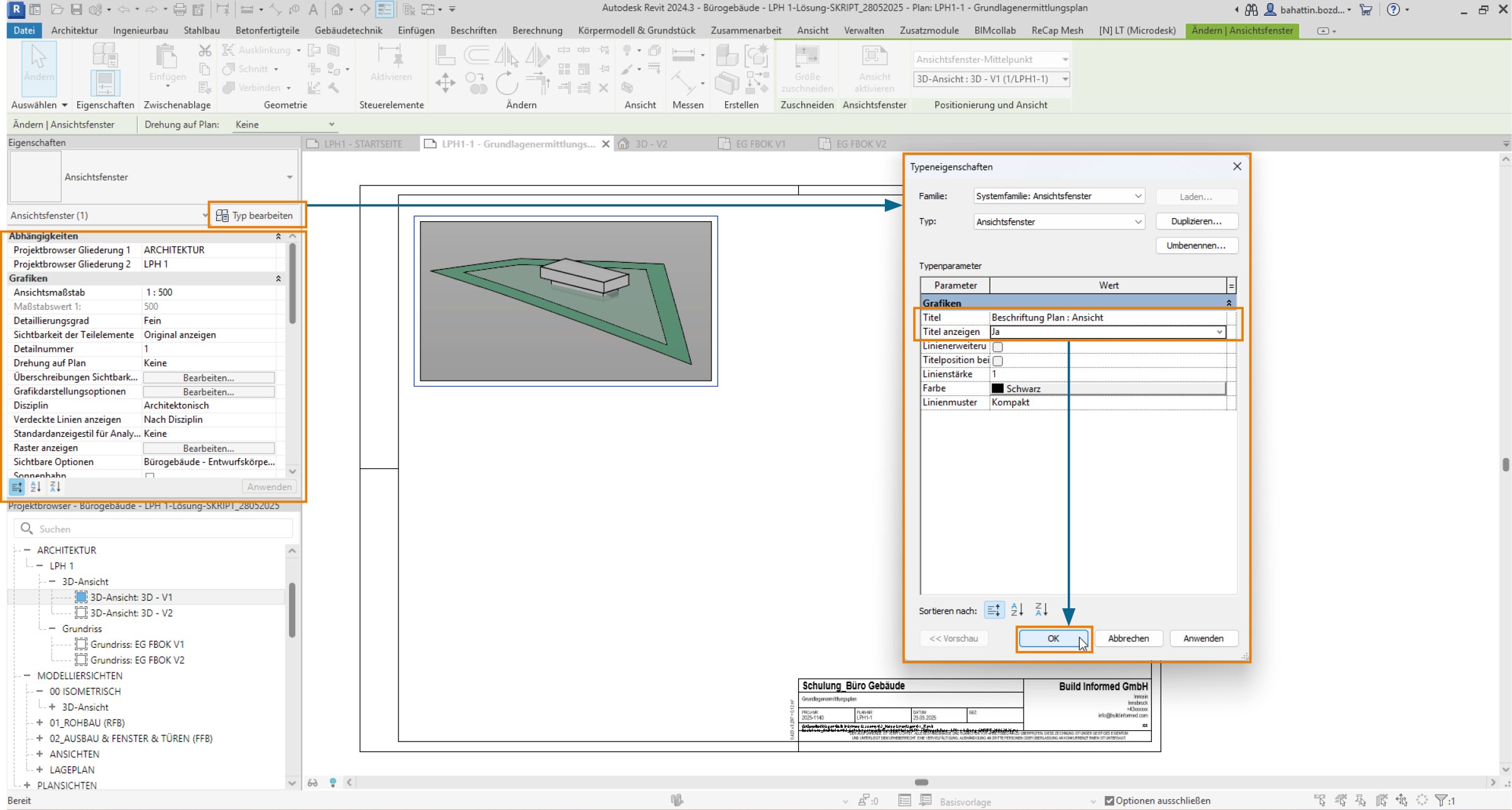Toggle Thin Lines icon in quick access toolbar

(x=384, y=9)
